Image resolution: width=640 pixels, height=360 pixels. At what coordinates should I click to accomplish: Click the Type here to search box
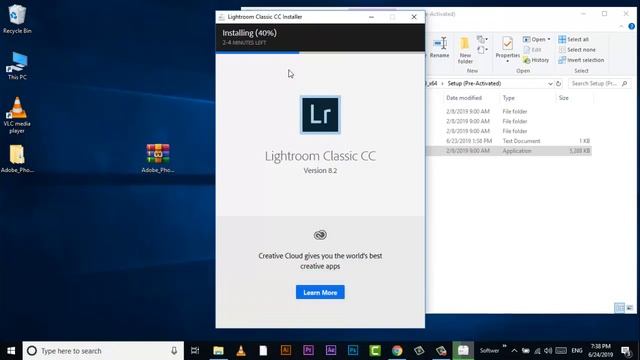pos(103,351)
